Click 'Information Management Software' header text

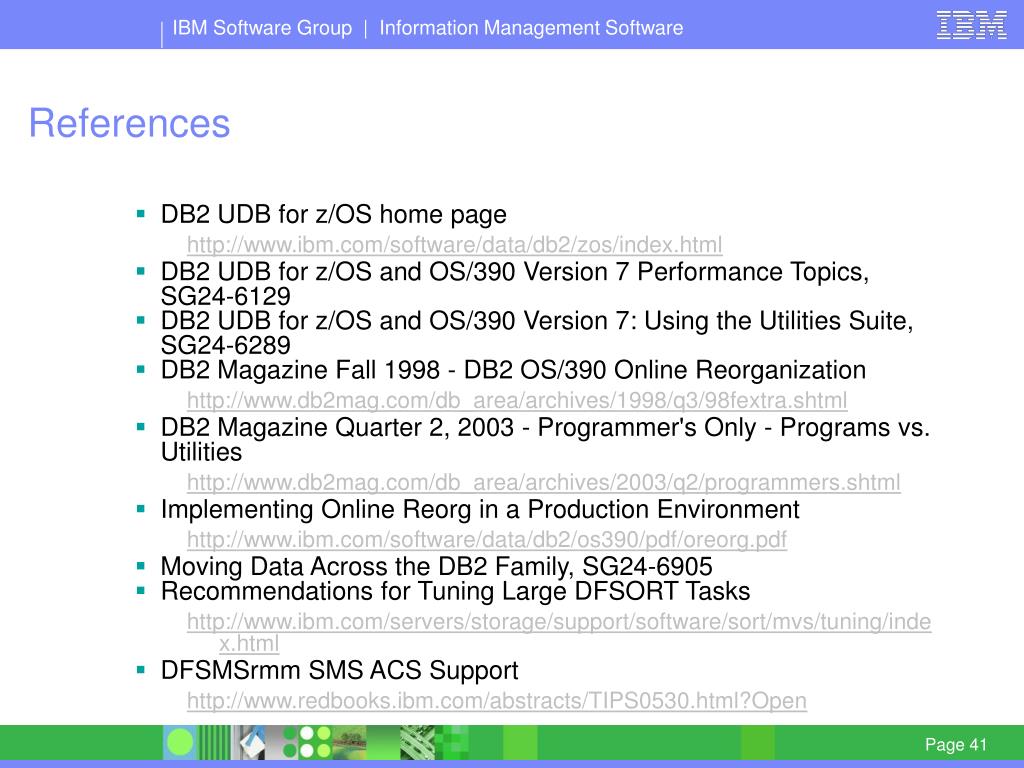(531, 28)
